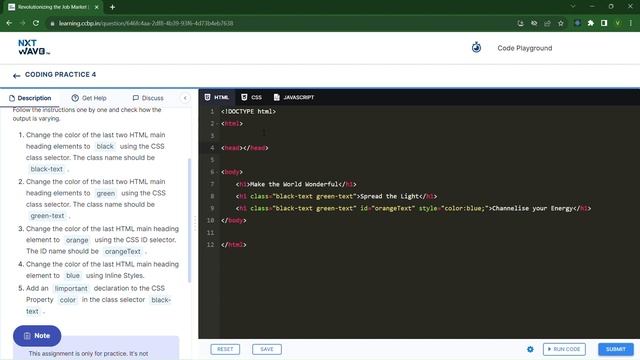Click the eye-slash icon in address bar

click(534, 23)
